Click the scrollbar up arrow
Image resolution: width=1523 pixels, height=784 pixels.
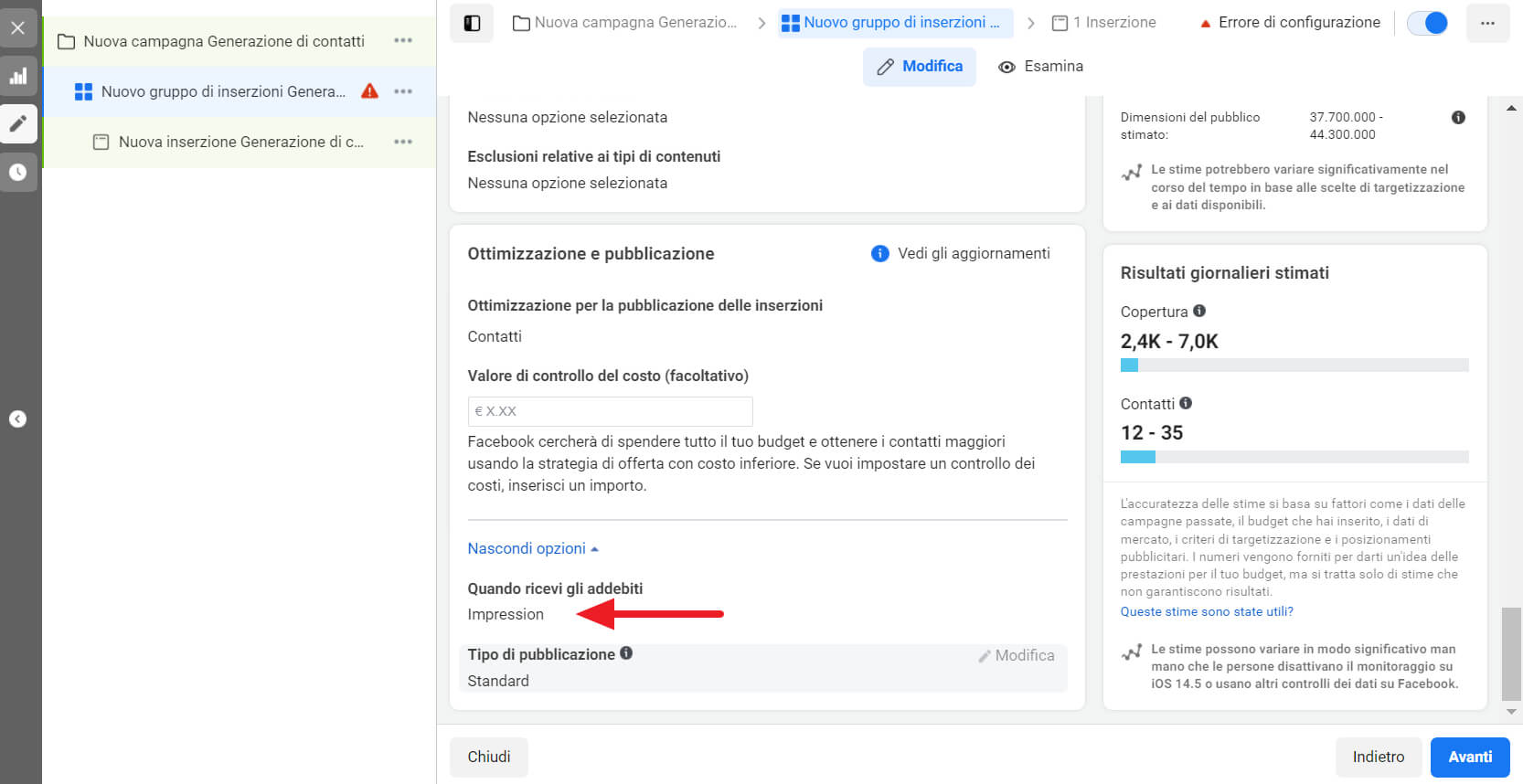(1511, 107)
